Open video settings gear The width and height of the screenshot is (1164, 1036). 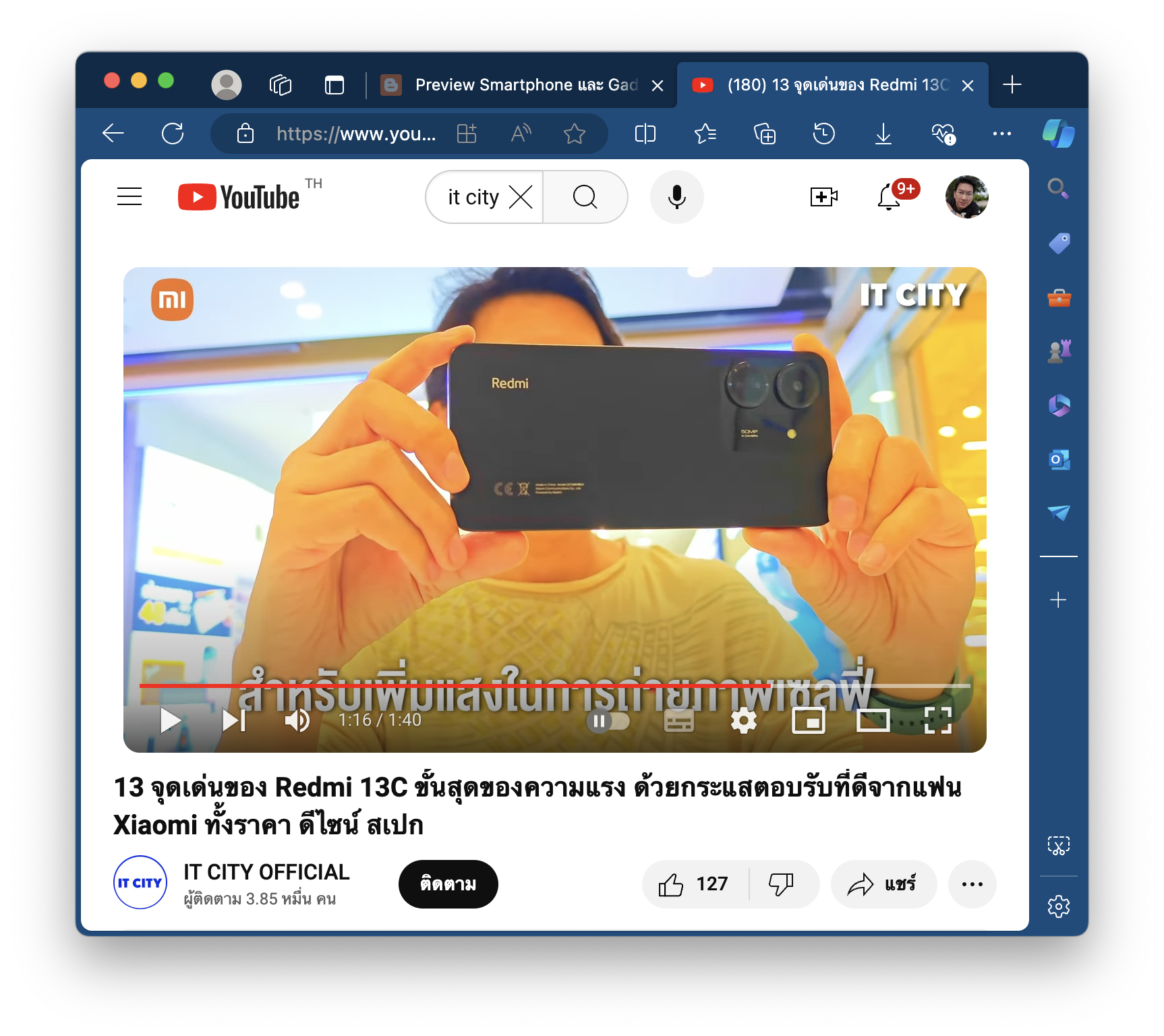[x=743, y=721]
